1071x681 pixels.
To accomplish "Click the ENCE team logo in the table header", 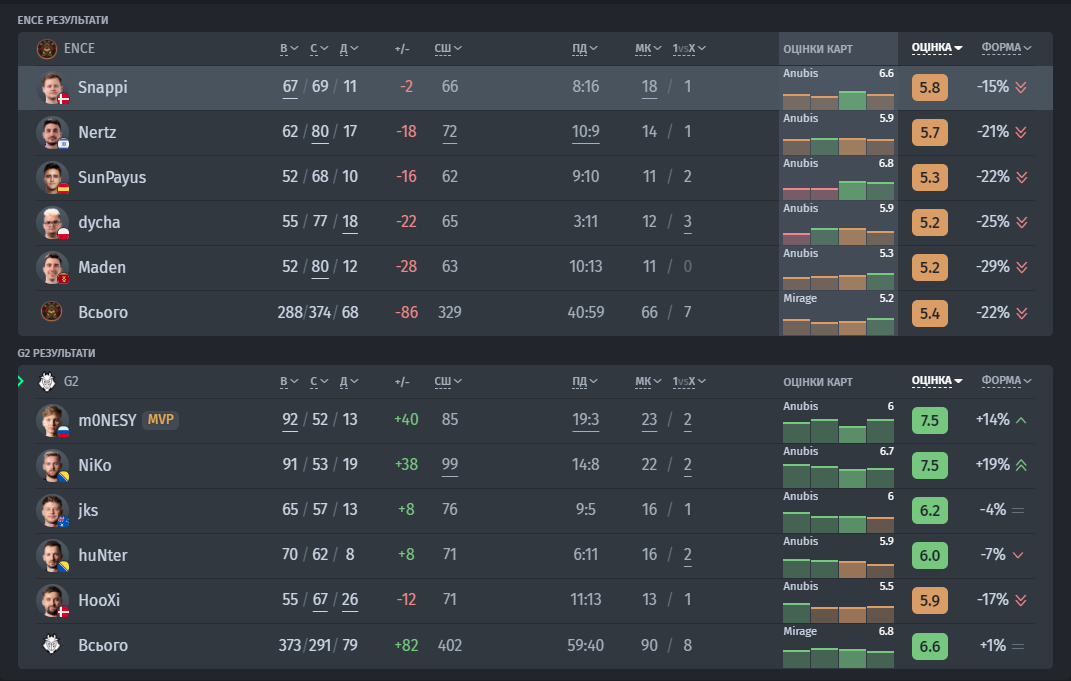I will (46, 48).
